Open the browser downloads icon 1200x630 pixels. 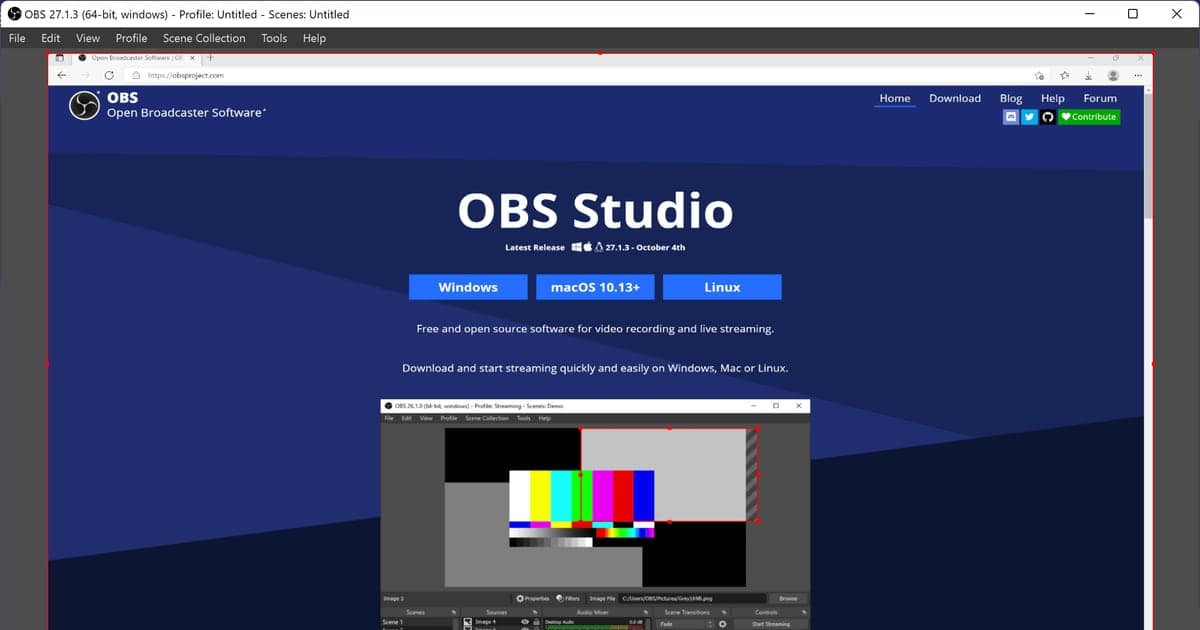[x=1088, y=75]
